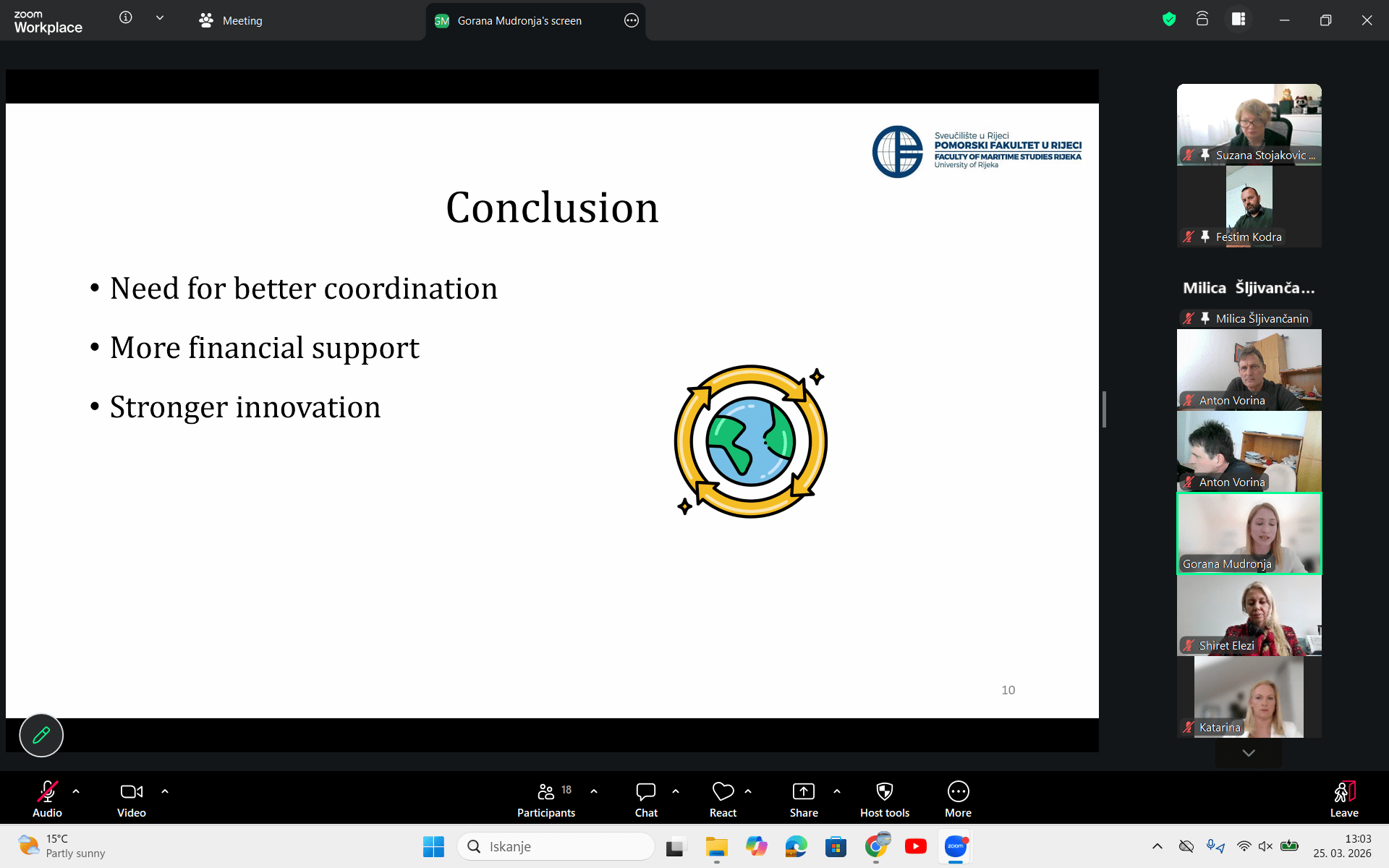Open the More options menu

958,799
